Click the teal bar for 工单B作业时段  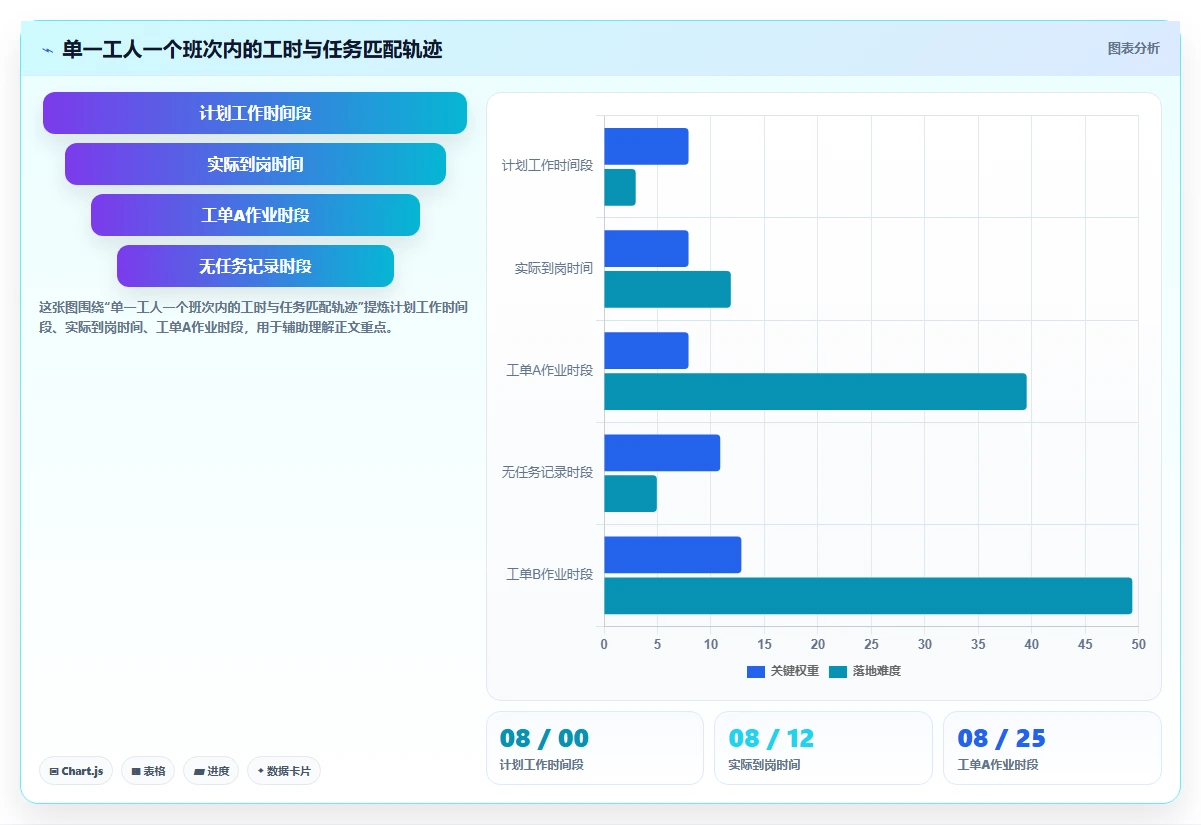[x=868, y=596]
